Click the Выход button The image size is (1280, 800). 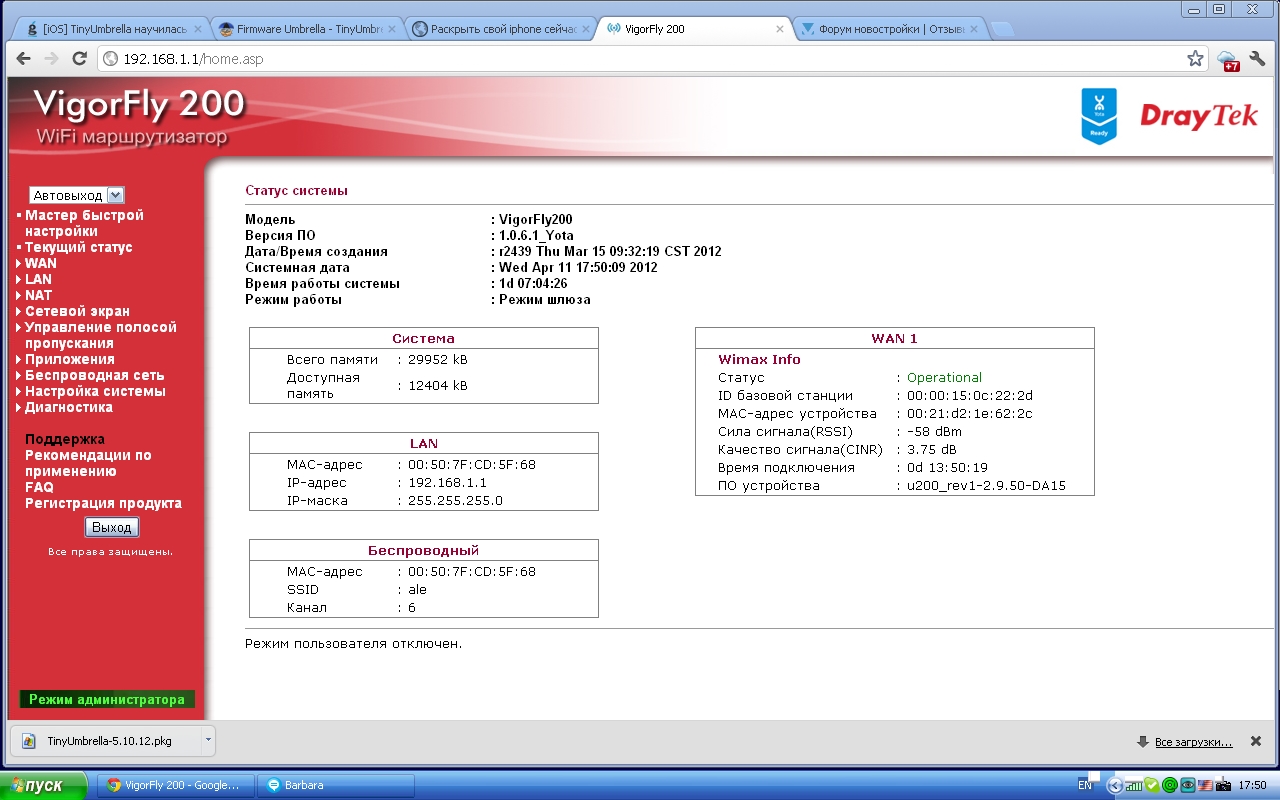pyautogui.click(x=111, y=527)
